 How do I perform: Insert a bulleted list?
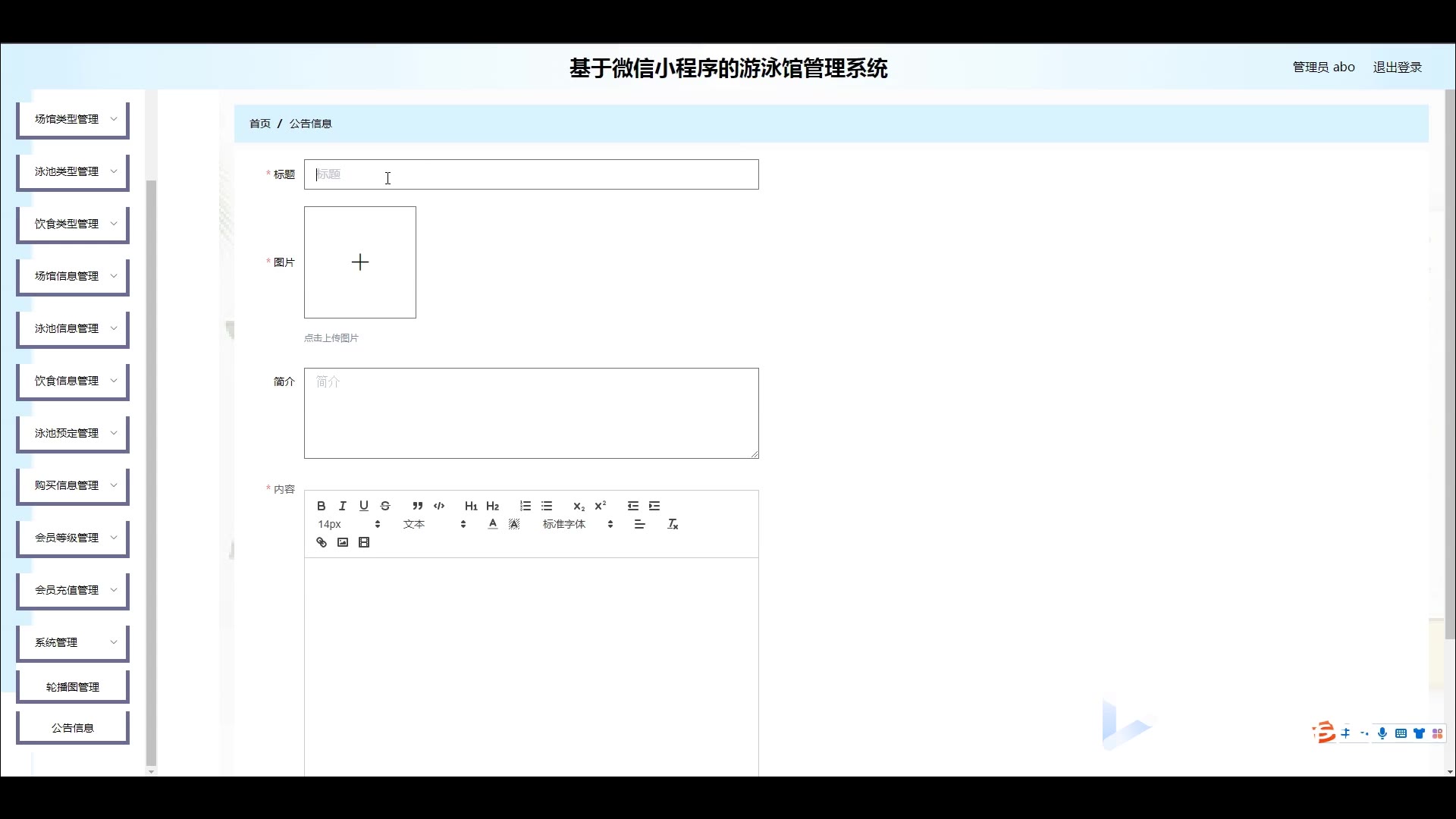click(547, 506)
